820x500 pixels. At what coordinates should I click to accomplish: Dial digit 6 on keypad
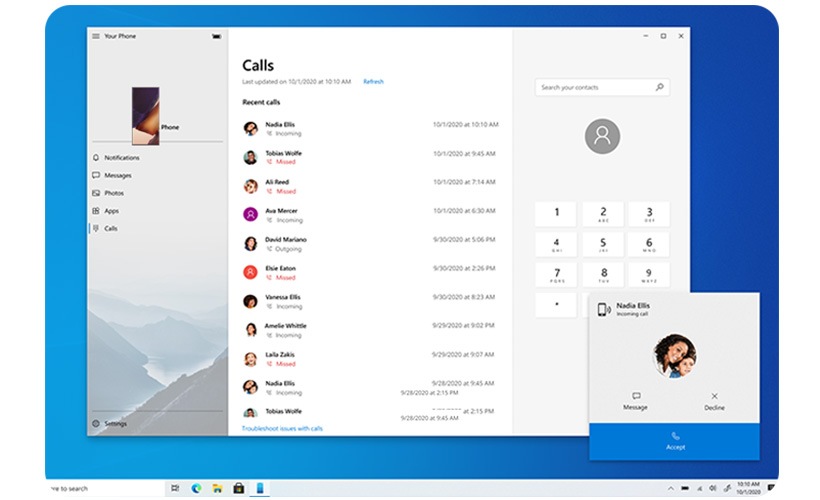click(649, 244)
